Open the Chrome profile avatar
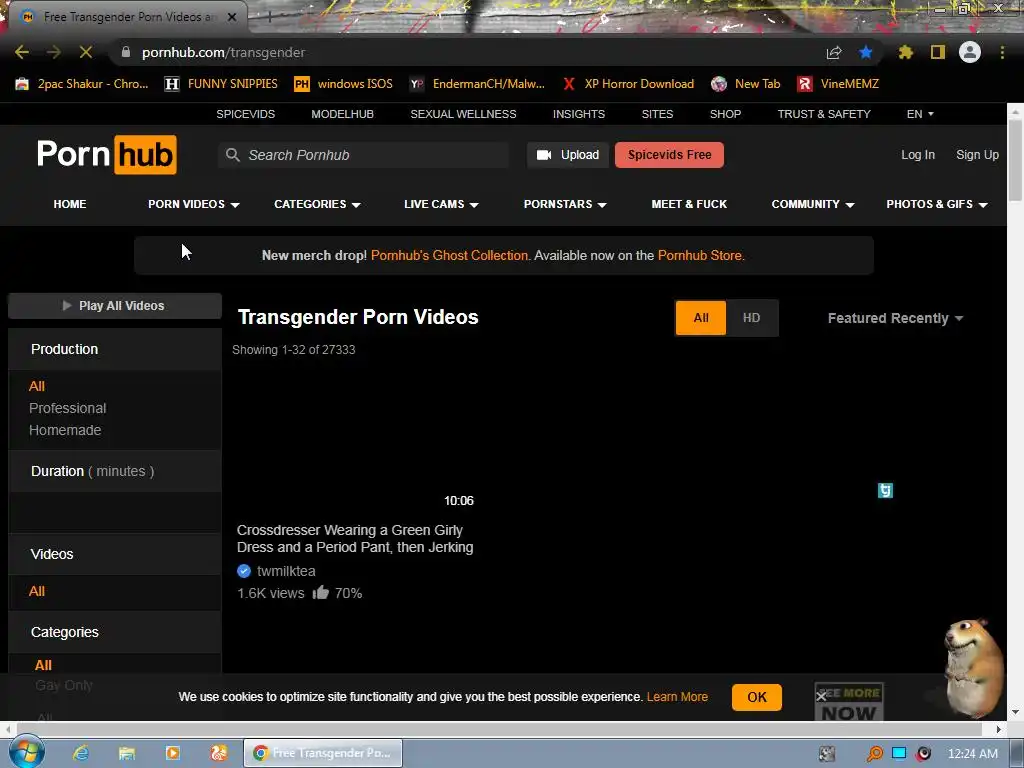1024x768 pixels. [x=970, y=52]
